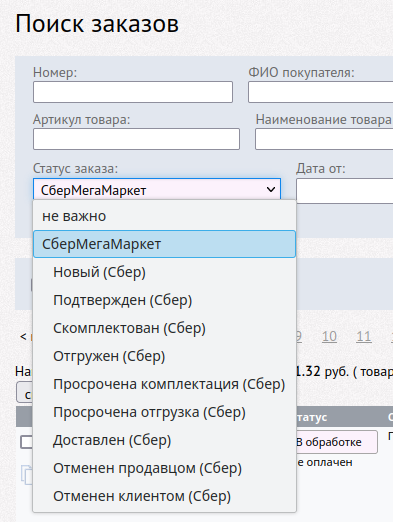Viewport: 393px width, 522px height.
Task: Click the Статус column header
Action: [x=311, y=417]
